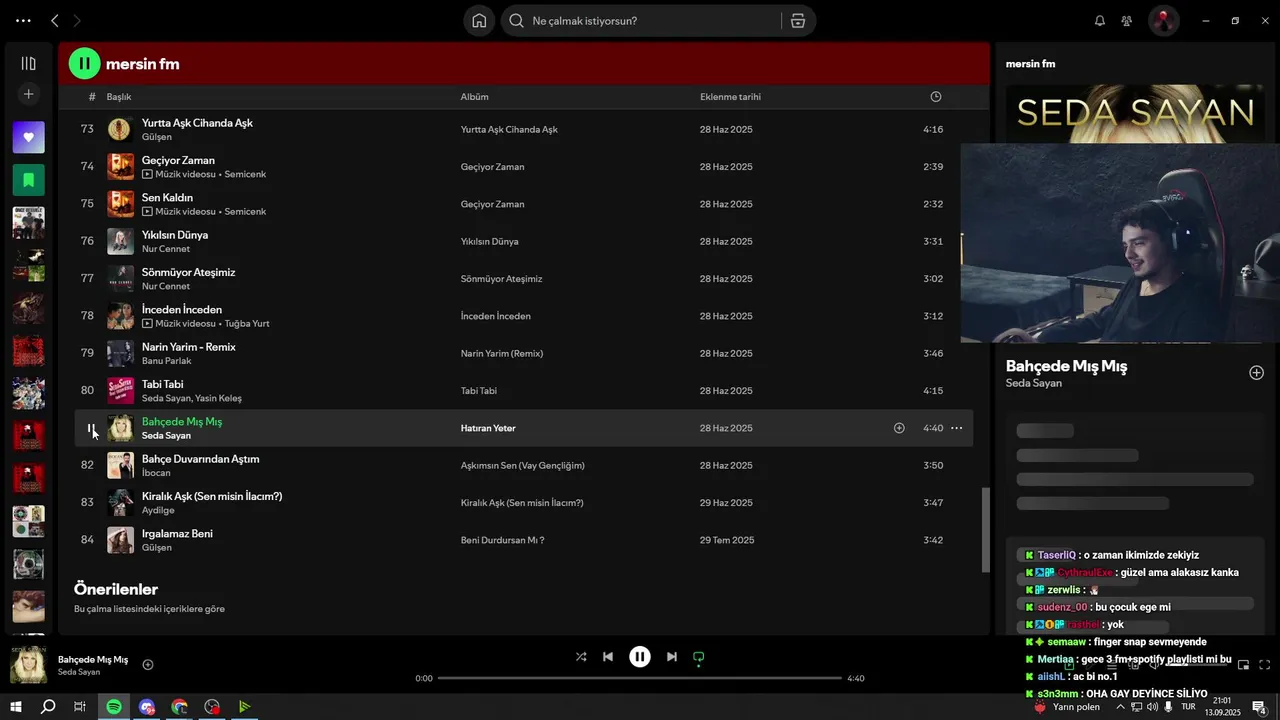Click now-playing album cover in bottom bar

pyautogui.click(x=28, y=665)
